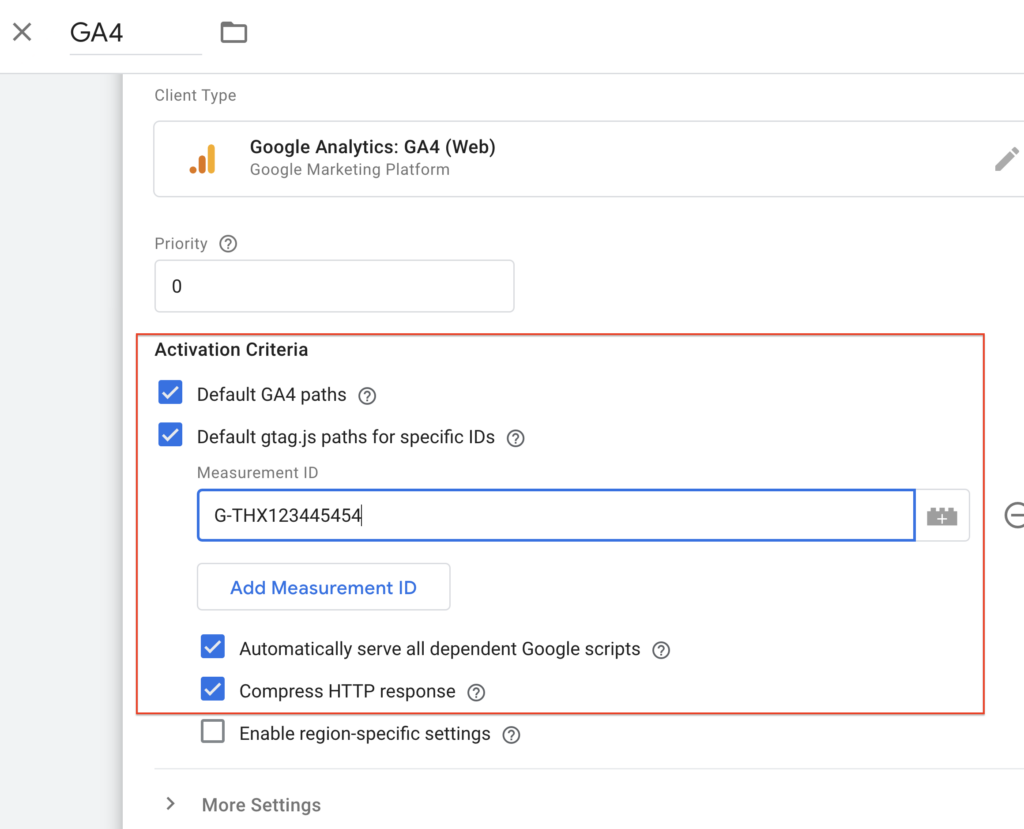Open help for Automatically serve dependent scripts
Viewport: 1024px width, 829px height.
[x=660, y=650]
